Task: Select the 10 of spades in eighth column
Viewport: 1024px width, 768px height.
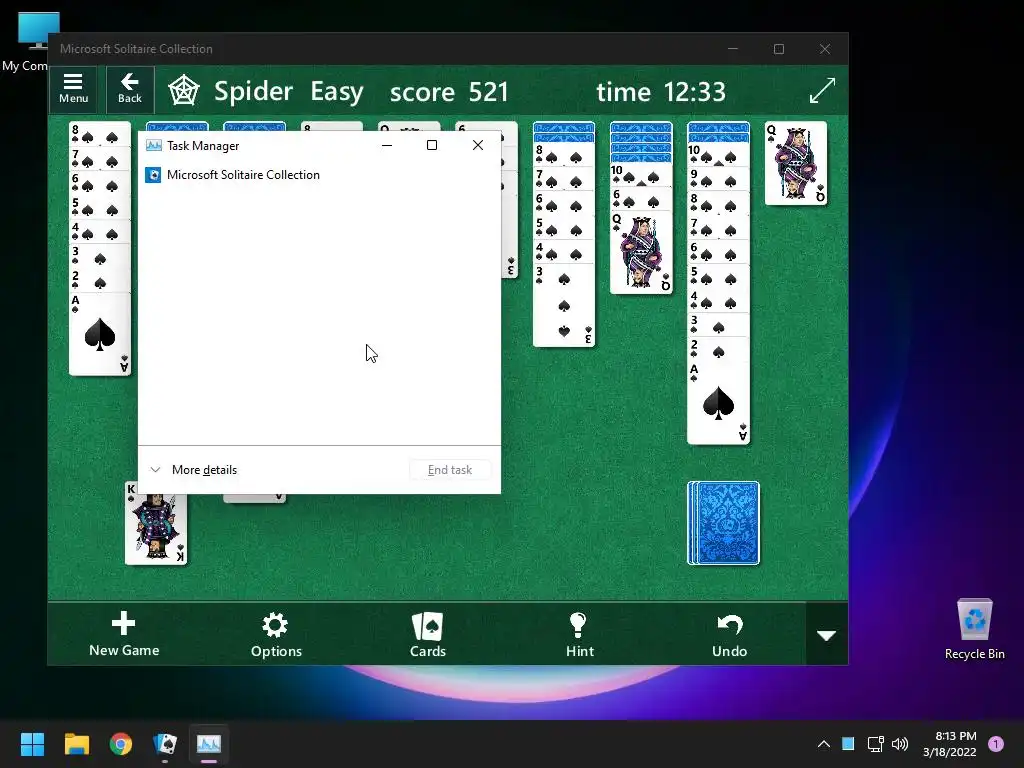Action: point(641,175)
